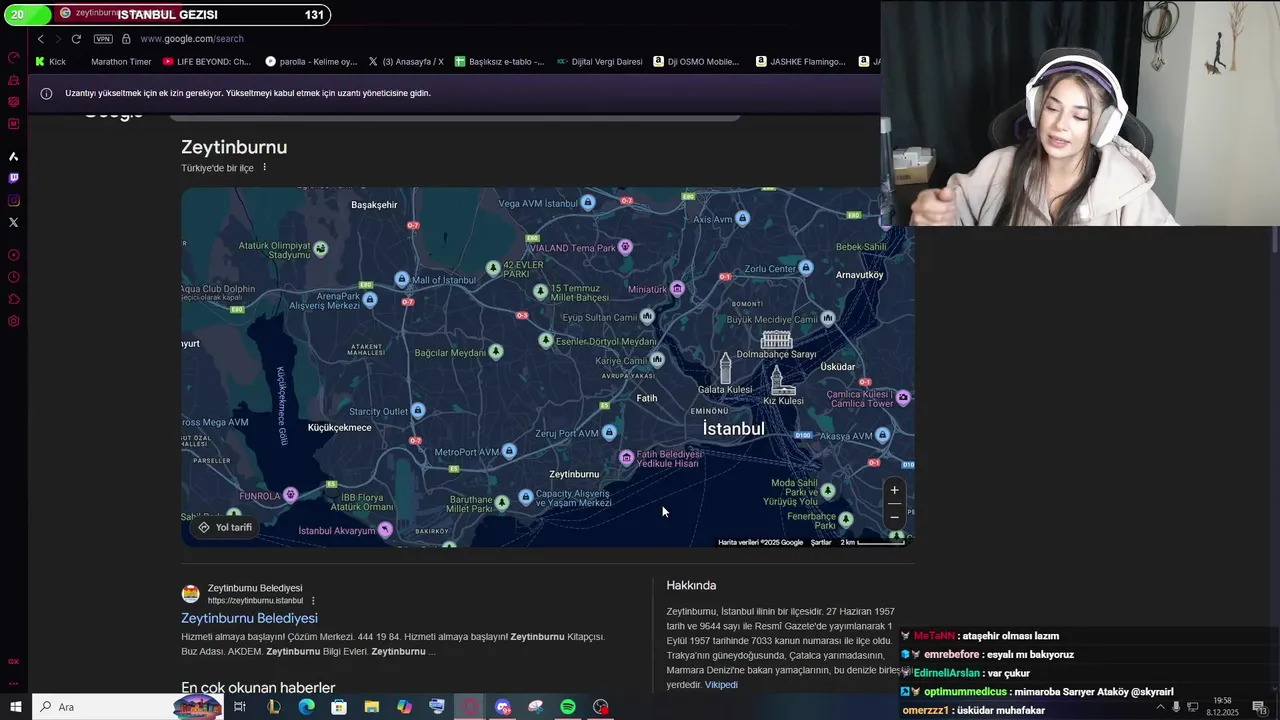Open the Zeytinburnu Belediyesi result title
This screenshot has height=720, width=1280.
click(249, 618)
